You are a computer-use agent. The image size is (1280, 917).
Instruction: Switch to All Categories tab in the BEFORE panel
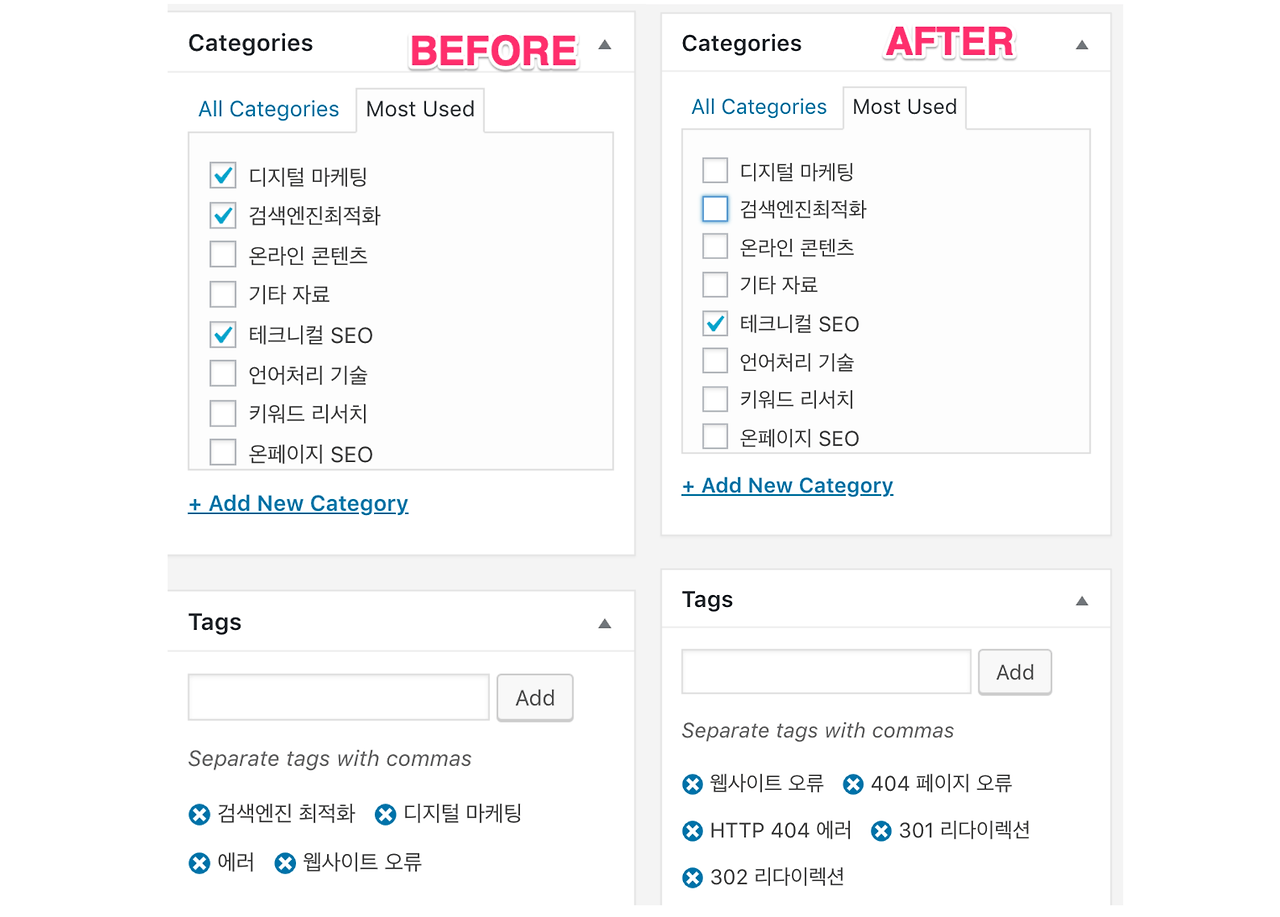point(268,109)
